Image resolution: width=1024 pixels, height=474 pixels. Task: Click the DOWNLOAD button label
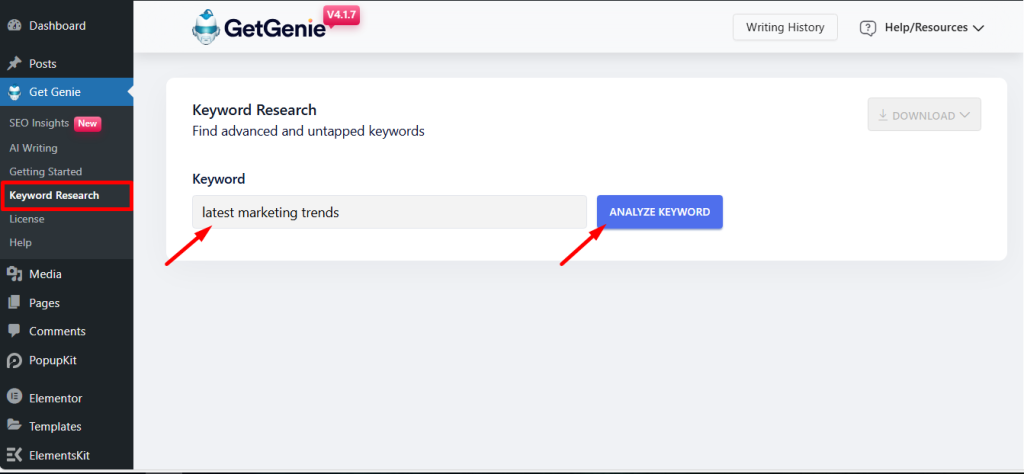pyautogui.click(x=923, y=116)
